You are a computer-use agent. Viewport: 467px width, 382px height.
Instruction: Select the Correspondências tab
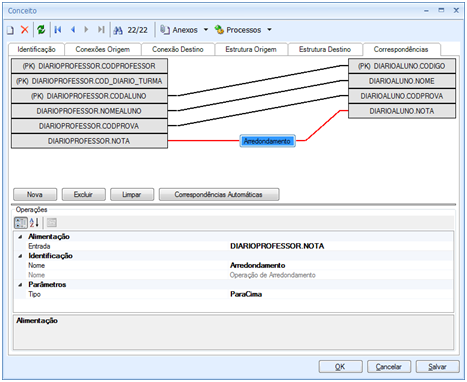401,49
